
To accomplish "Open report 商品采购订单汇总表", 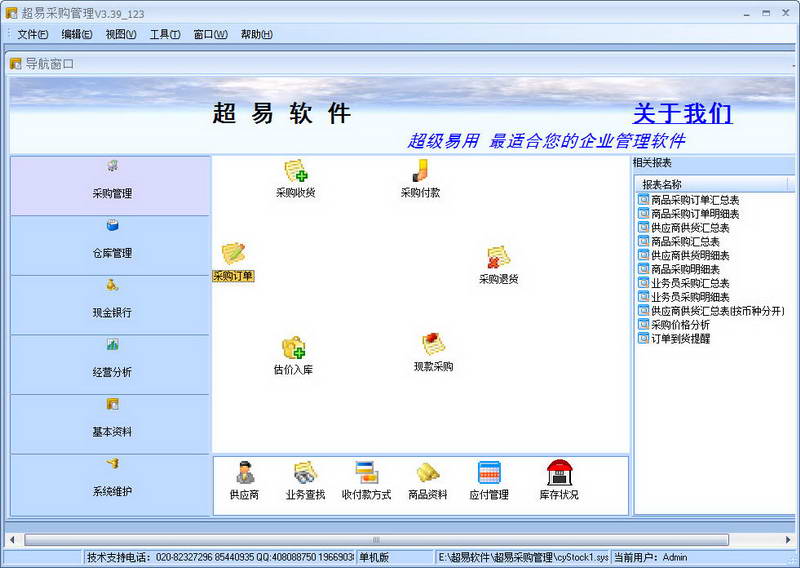I will 688,200.
